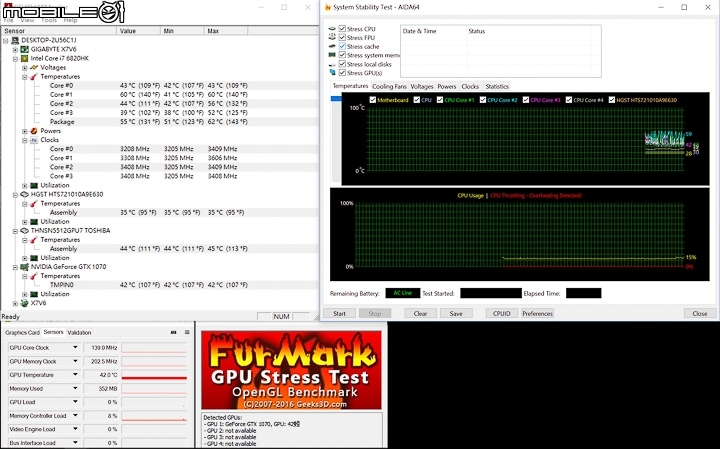
Task: Click the NVIDIA GeForce GTX 1070 card icon
Action: tap(24, 267)
